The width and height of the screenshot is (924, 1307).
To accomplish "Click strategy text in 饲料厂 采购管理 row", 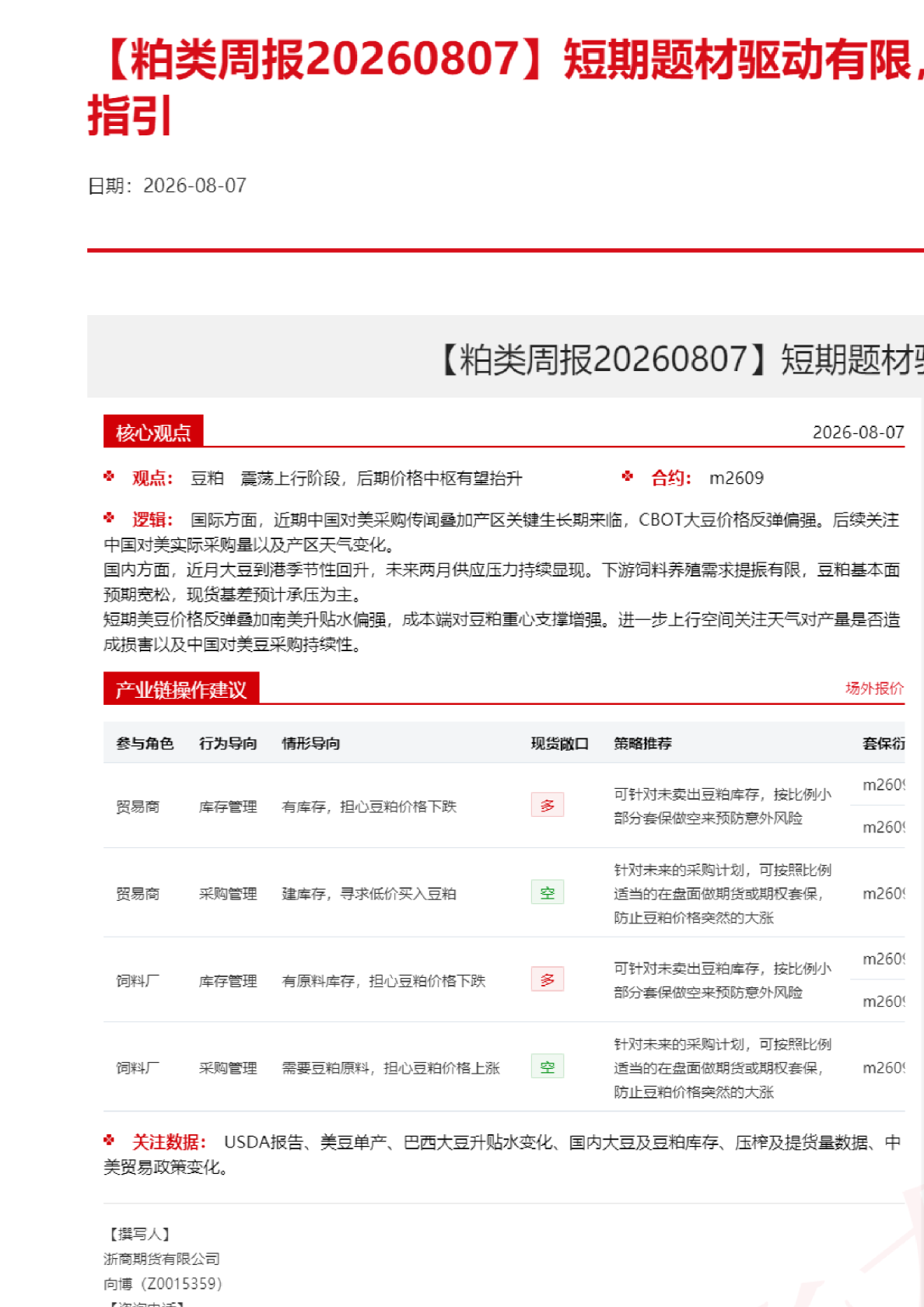I will coord(723,1067).
